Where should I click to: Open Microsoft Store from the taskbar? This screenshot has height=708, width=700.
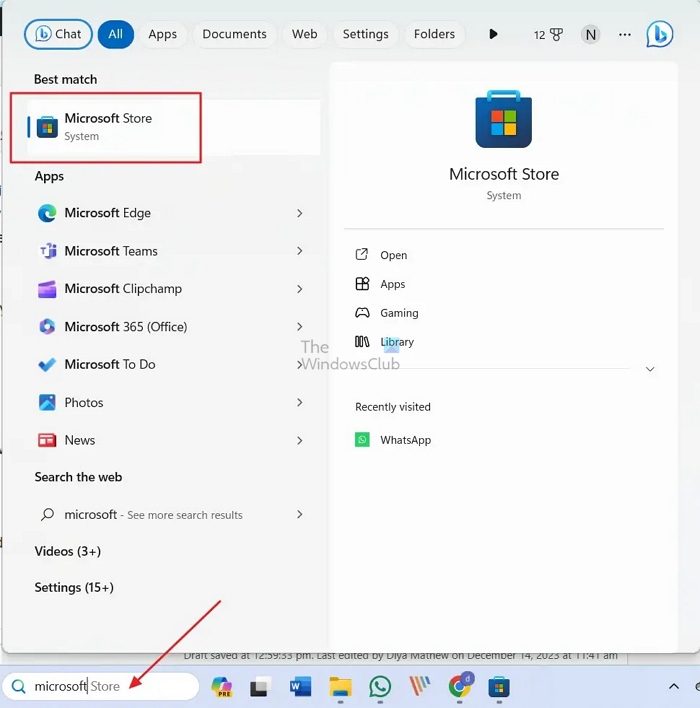[499, 687]
